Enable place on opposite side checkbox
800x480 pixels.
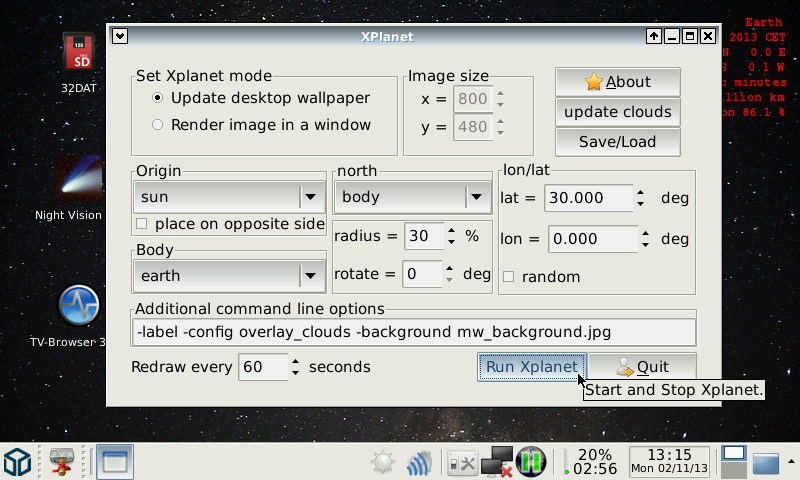click(141, 223)
